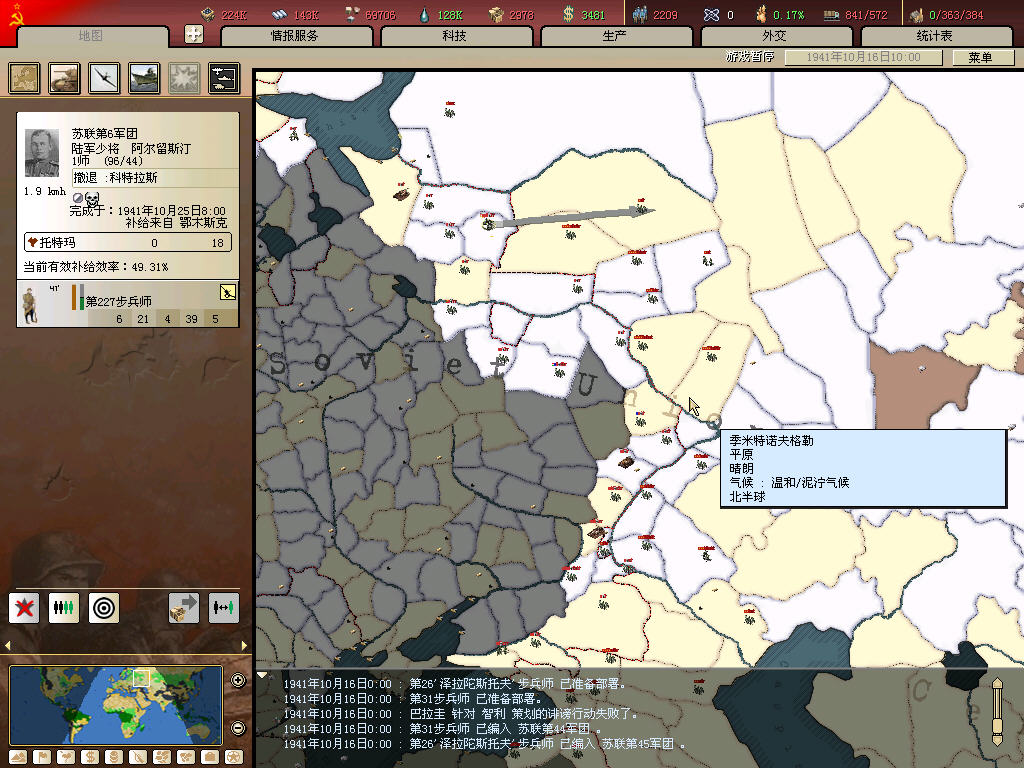Click the 托特玛 province row
1024x768 pixels.
pos(128,242)
